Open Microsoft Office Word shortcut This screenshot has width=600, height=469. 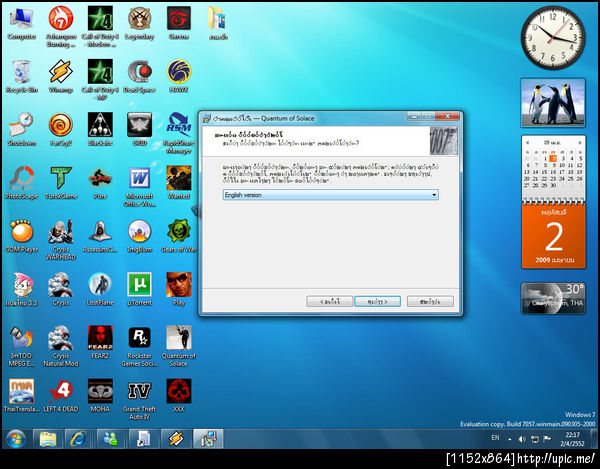[140, 187]
